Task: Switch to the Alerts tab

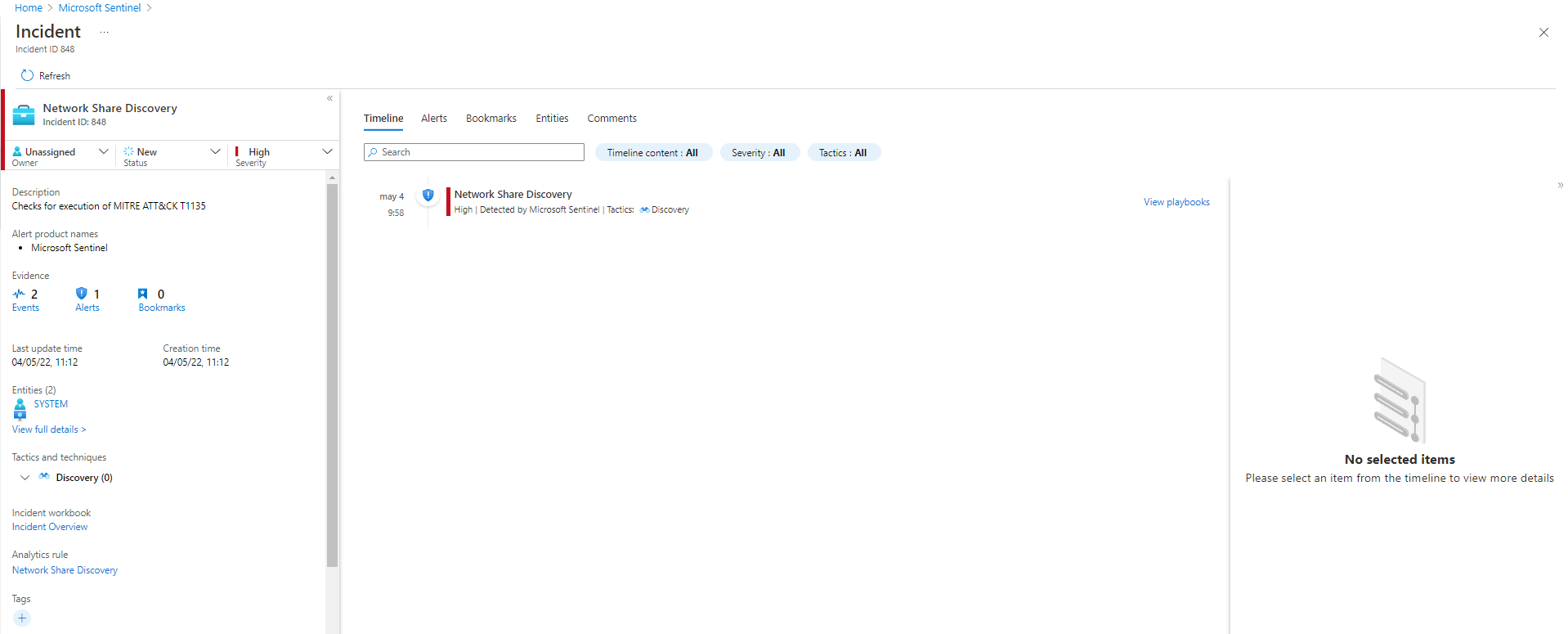Action: point(433,119)
